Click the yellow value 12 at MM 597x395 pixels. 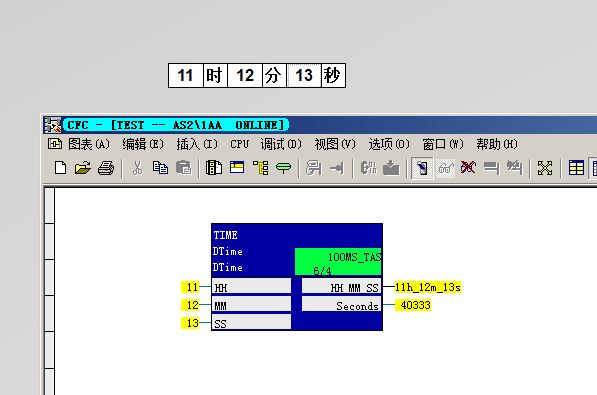(190, 305)
